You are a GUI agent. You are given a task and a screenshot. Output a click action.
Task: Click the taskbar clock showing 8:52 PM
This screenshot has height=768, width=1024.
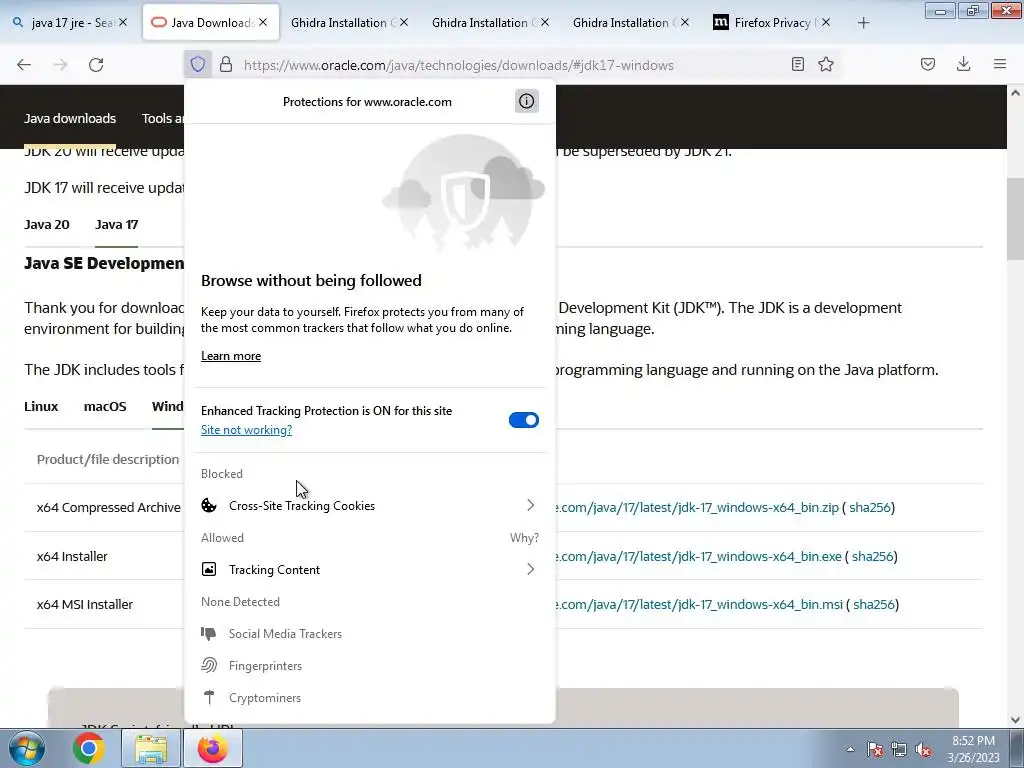click(973, 749)
